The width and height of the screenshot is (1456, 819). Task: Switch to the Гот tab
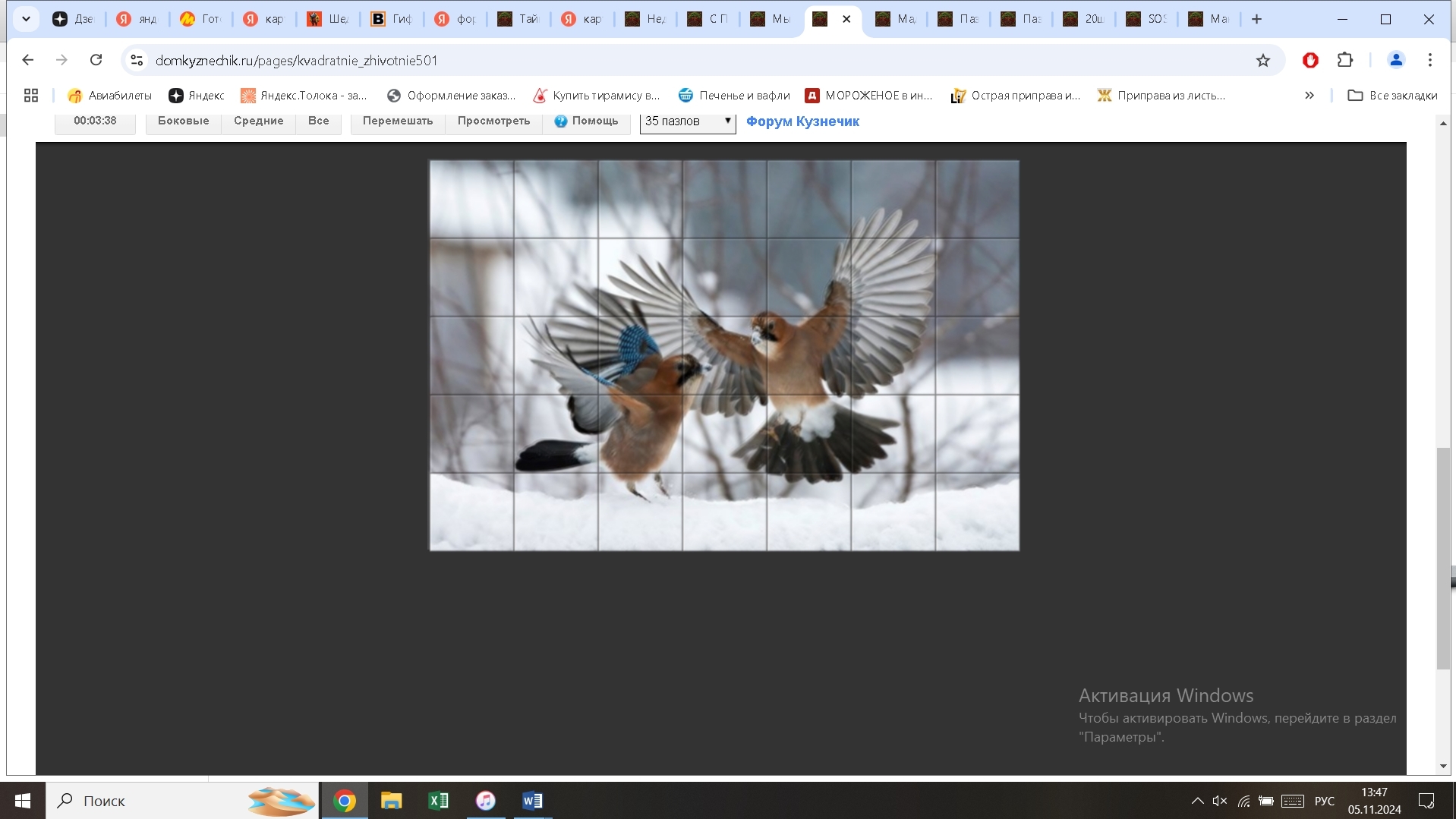coord(200,19)
